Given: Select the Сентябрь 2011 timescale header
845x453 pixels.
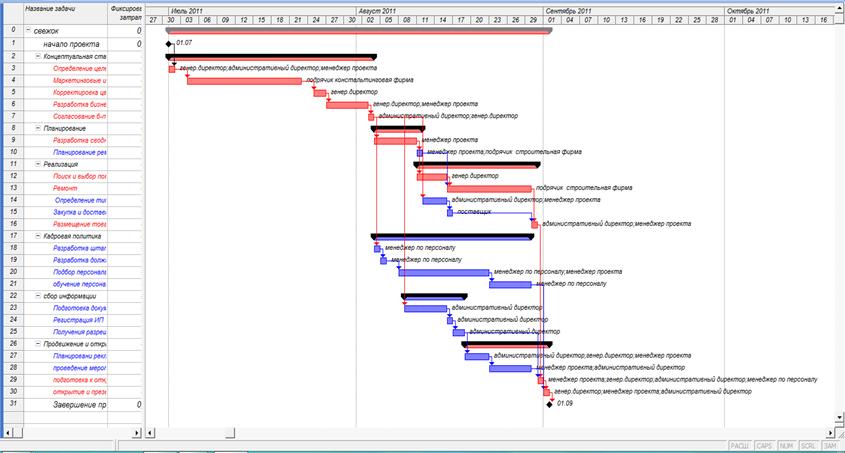Looking at the screenshot, I should click(568, 9).
